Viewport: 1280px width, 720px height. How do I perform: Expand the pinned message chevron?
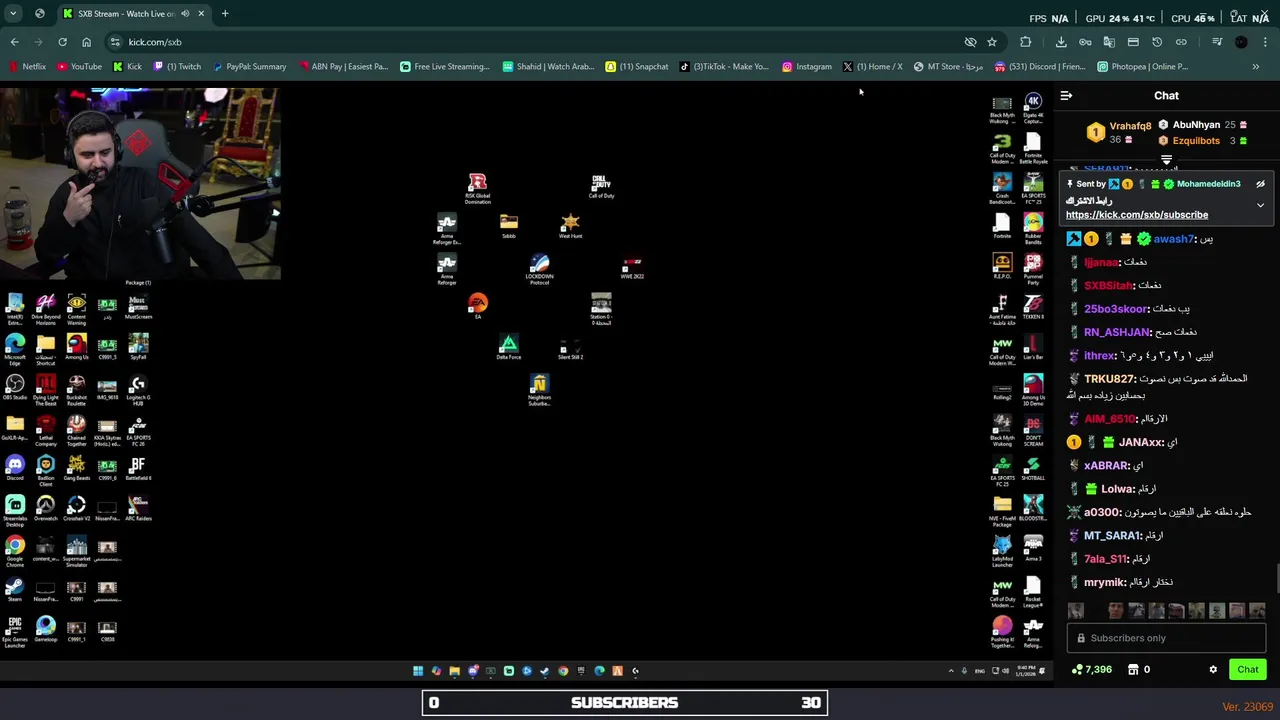(1260, 205)
